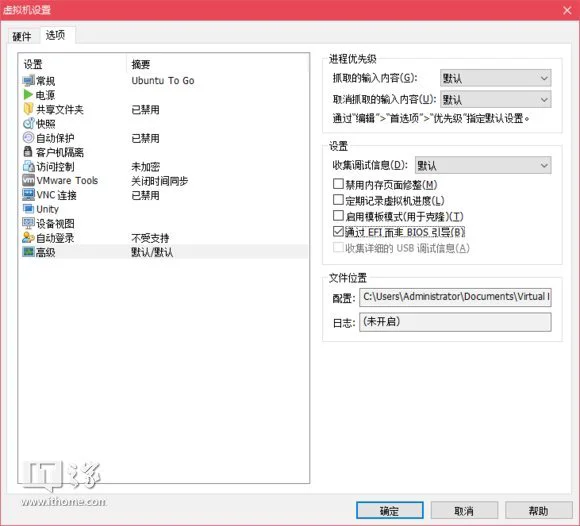Image resolution: width=580 pixels, height=526 pixels.
Task: Open help via 帮助 button
Action: 539,511
